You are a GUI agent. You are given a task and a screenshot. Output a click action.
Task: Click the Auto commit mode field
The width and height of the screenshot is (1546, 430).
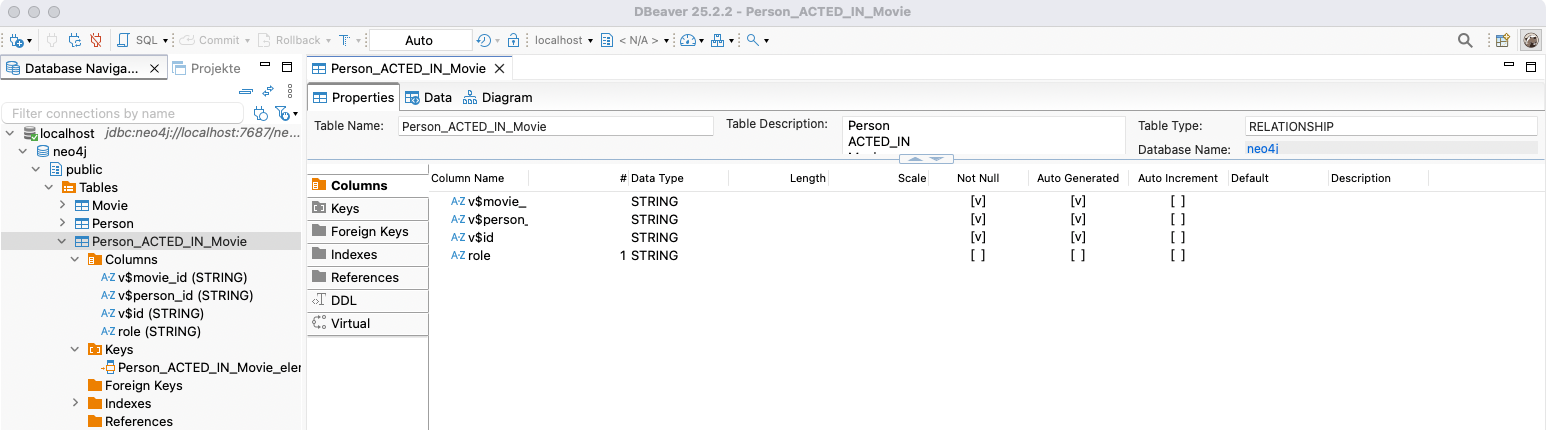[420, 41]
